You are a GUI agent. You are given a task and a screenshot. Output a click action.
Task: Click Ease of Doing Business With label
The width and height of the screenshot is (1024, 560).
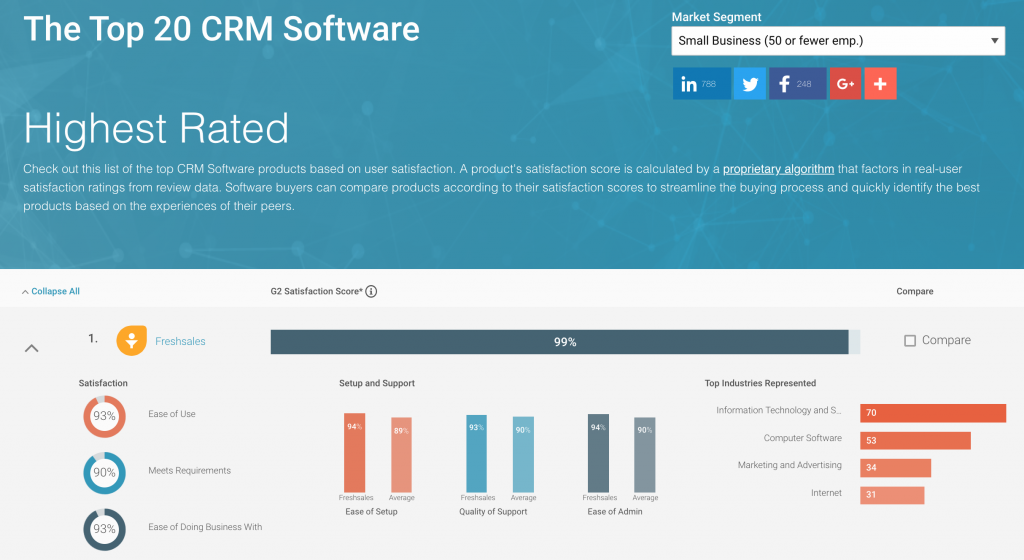pos(205,527)
